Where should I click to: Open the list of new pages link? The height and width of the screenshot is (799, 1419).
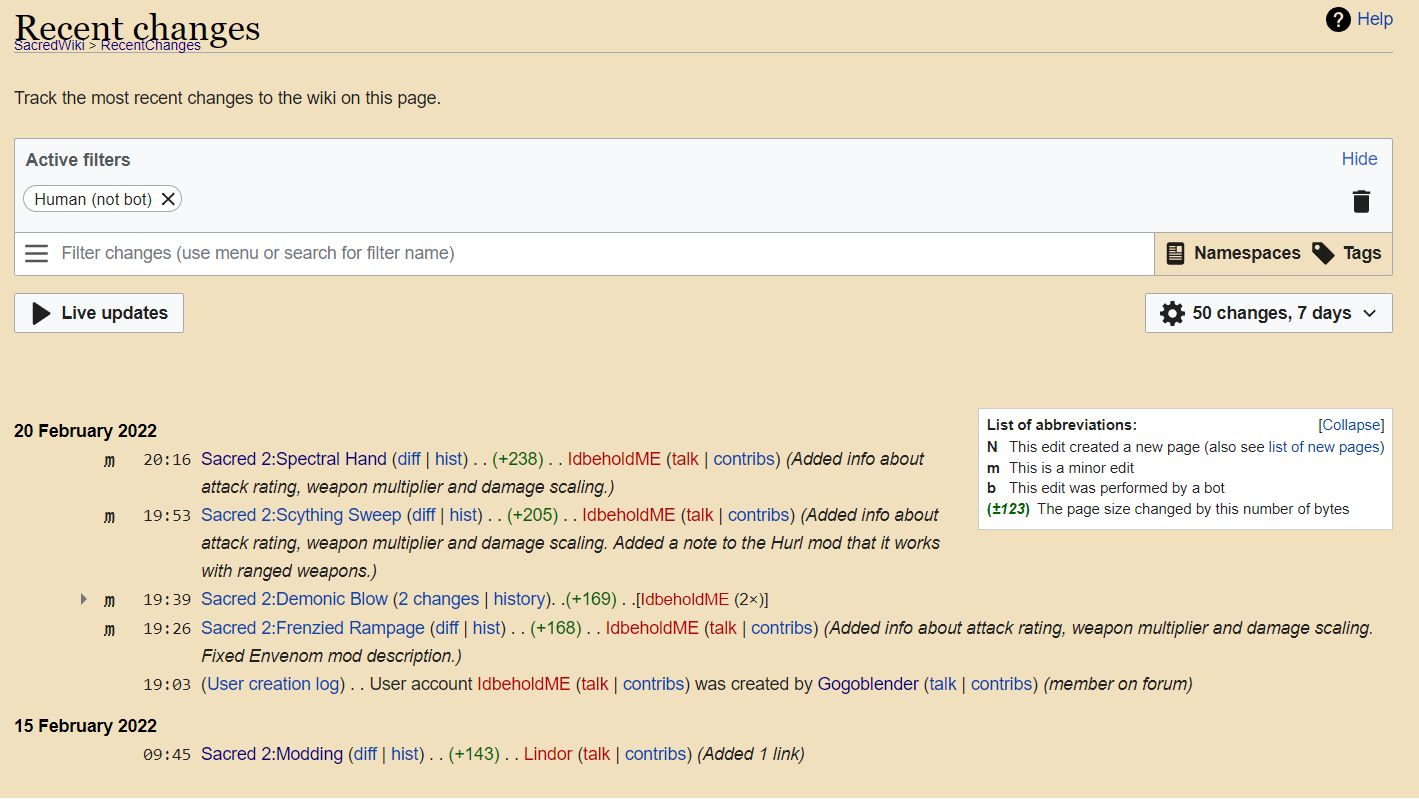[1324, 447]
